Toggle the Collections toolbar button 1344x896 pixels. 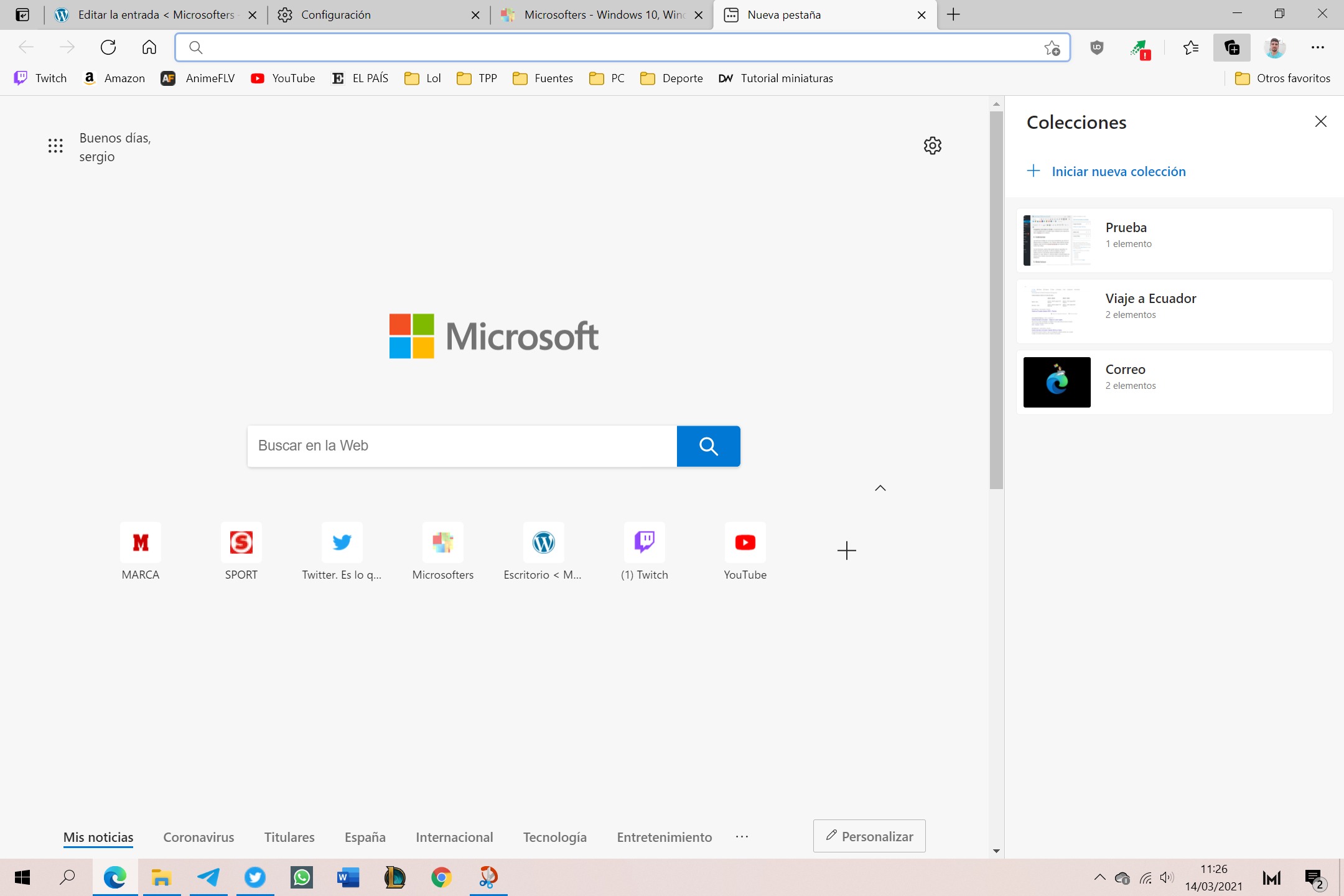1232,47
